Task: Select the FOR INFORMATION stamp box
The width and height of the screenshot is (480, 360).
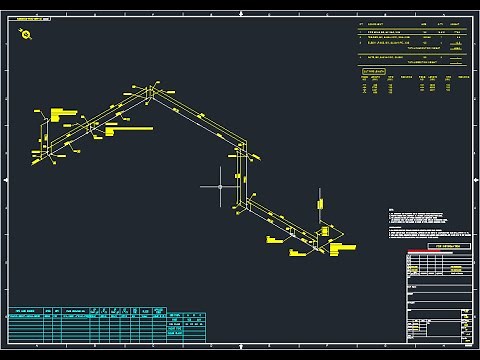Action: pyautogui.click(x=449, y=246)
